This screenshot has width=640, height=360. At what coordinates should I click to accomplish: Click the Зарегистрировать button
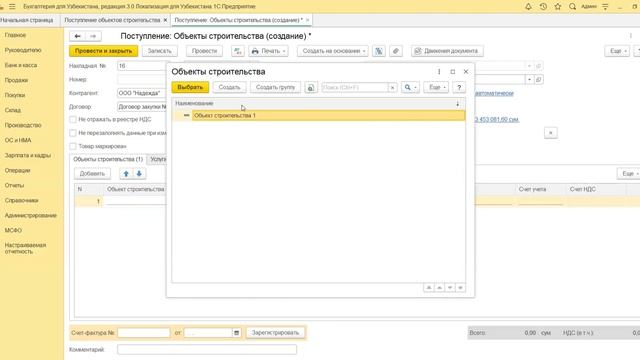point(276,333)
